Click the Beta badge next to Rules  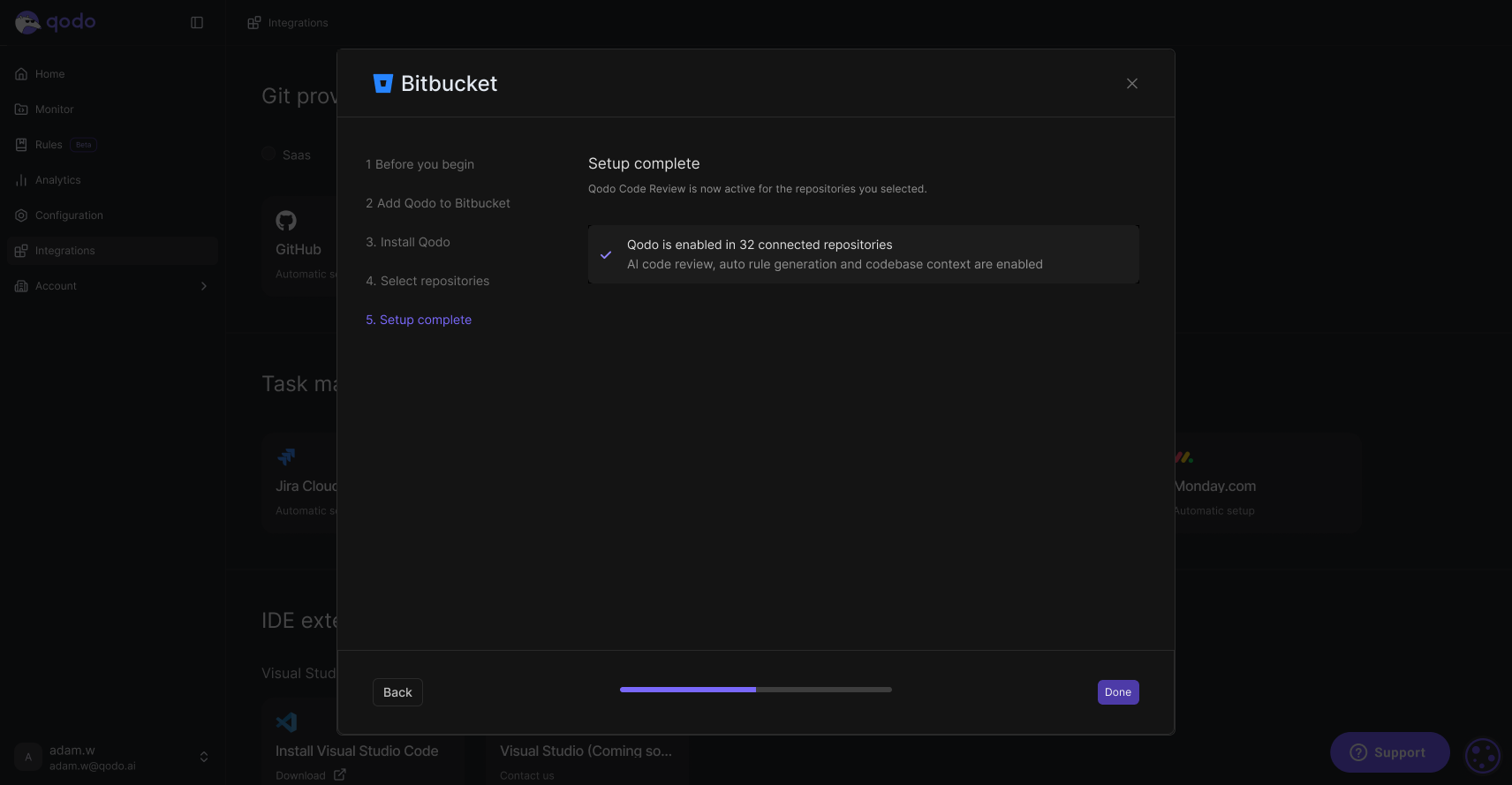84,145
